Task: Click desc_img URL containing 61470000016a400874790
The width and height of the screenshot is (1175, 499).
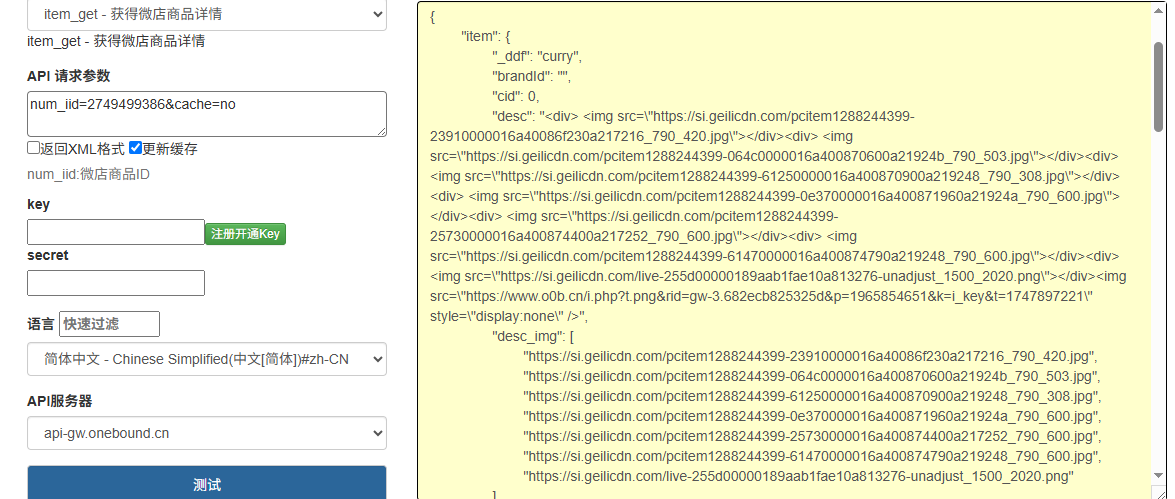Action: click(812, 456)
